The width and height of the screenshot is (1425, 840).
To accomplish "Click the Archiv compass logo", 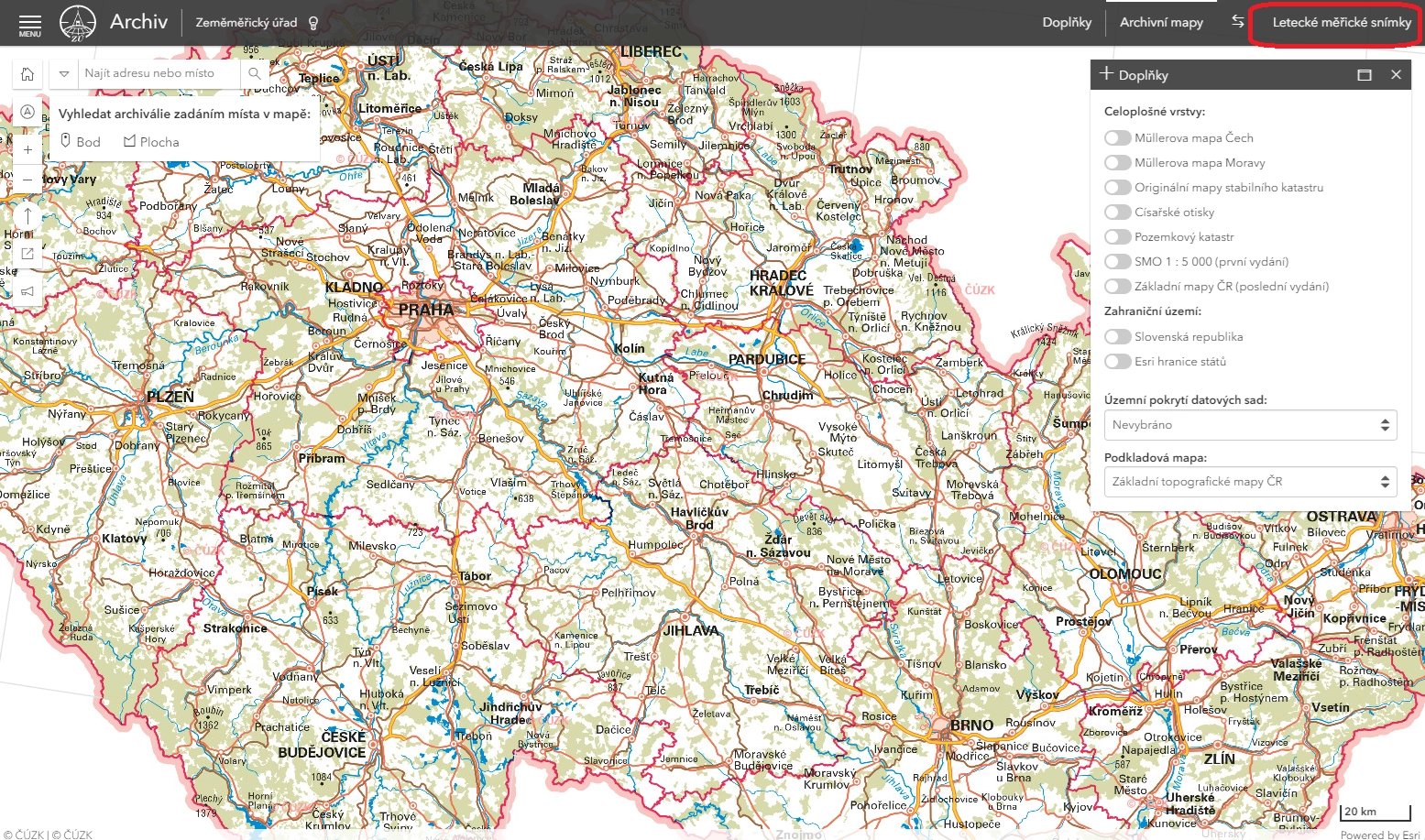I will pyautogui.click(x=78, y=23).
